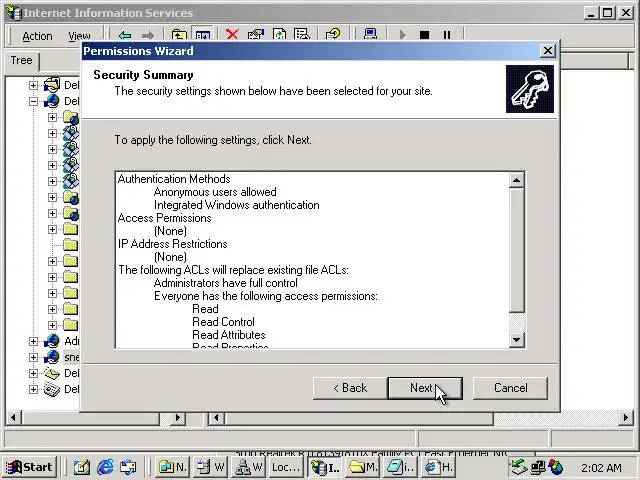
Task: Cancel the Permissions Wizard
Action: pyautogui.click(x=510, y=388)
